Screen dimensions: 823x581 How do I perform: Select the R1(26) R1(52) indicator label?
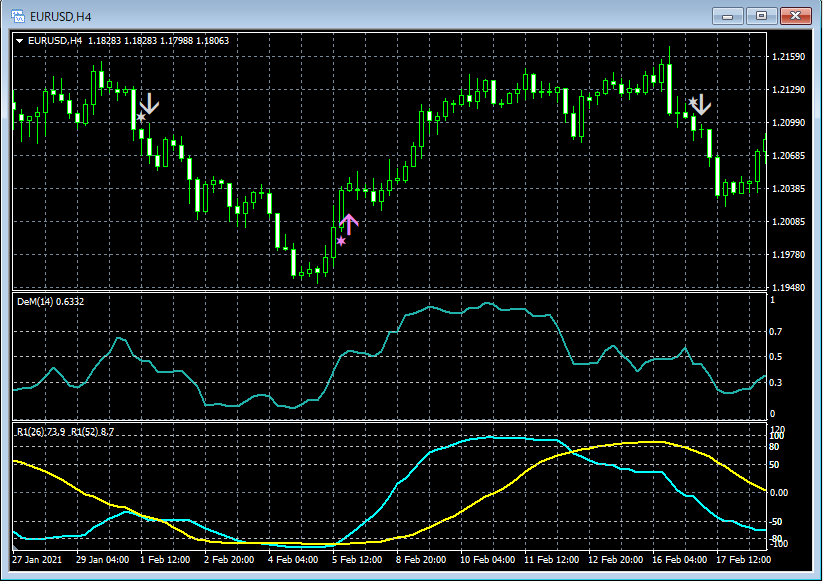(x=66, y=431)
